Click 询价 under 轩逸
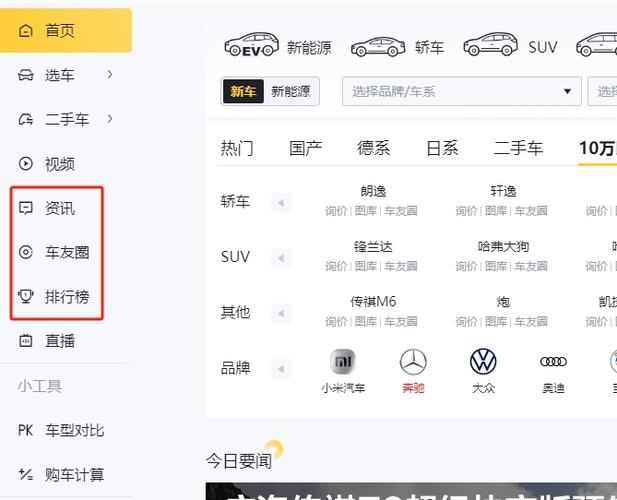The height and width of the screenshot is (500, 617). point(467,211)
